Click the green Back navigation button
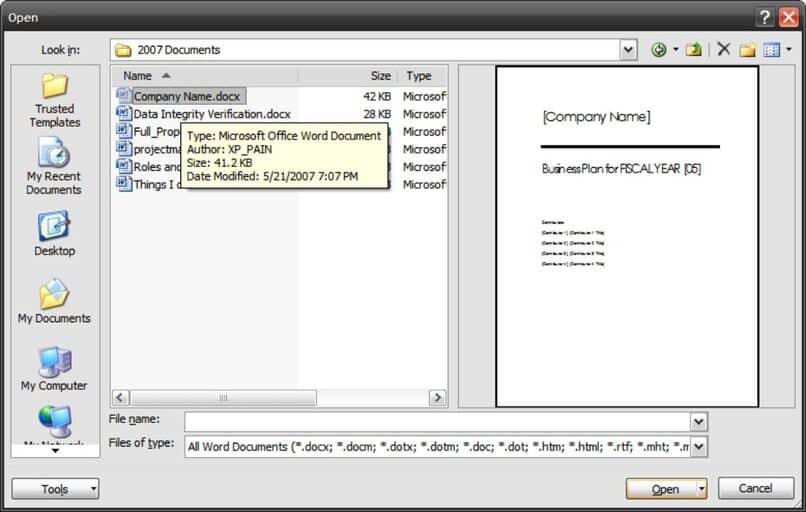 point(658,50)
